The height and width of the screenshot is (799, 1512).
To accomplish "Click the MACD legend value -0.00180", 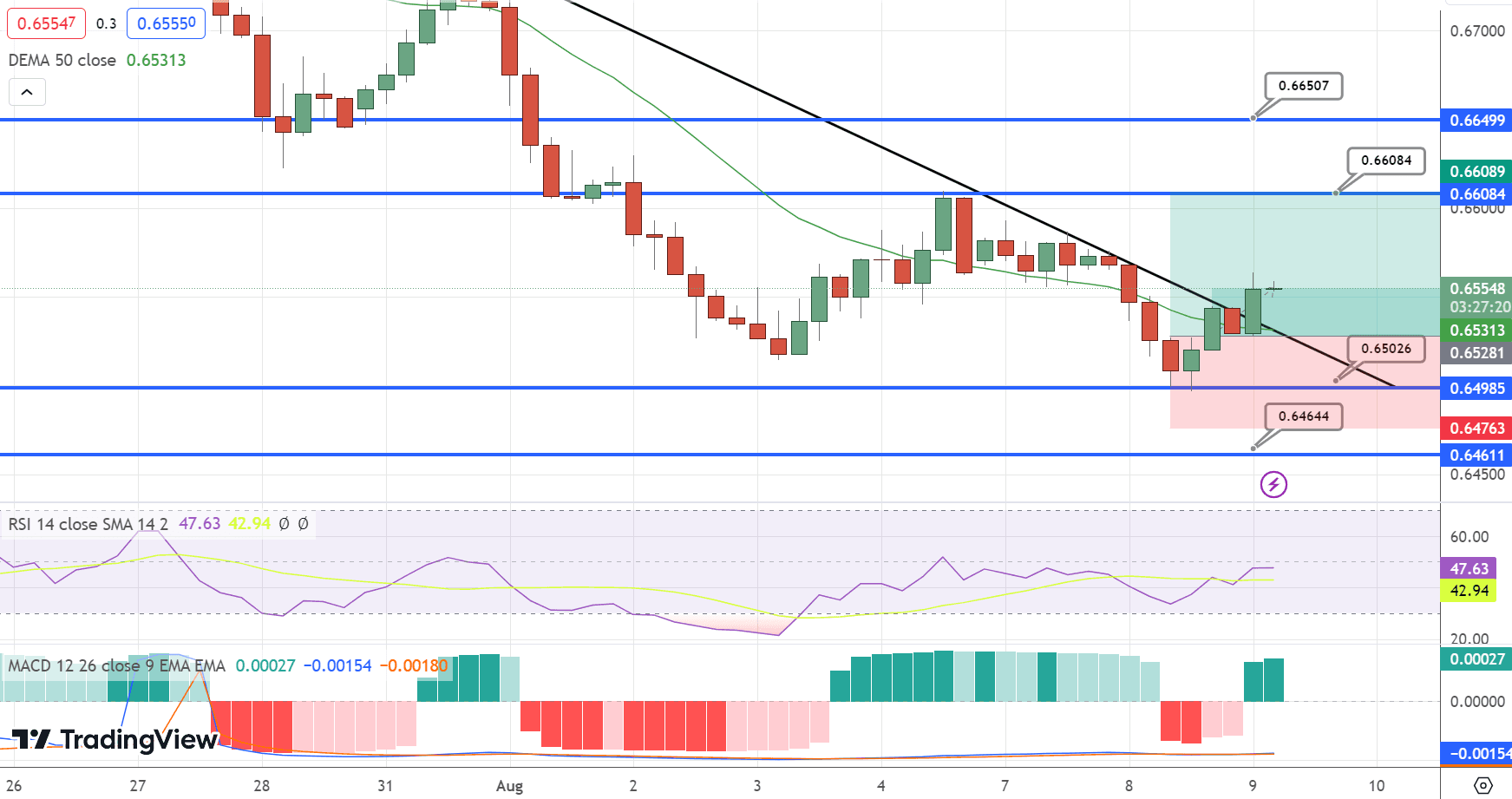I will pos(414,666).
